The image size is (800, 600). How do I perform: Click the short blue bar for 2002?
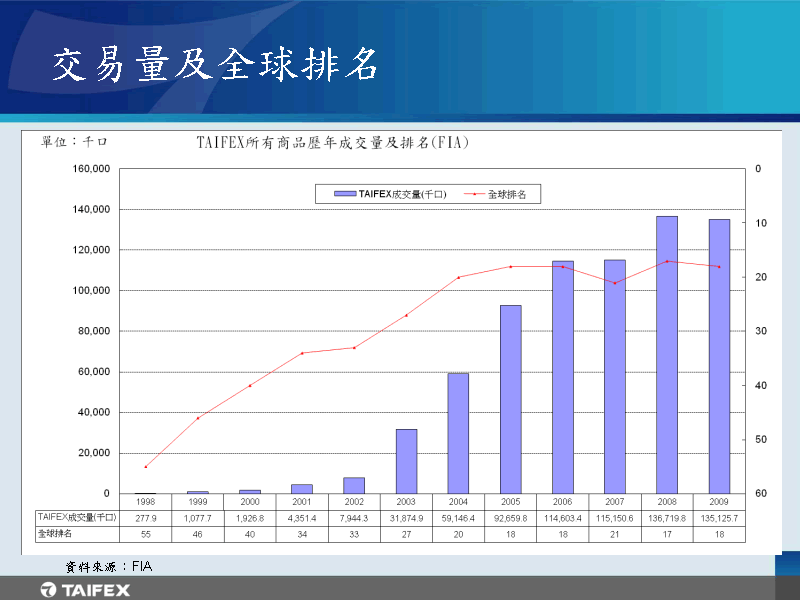tap(354, 485)
